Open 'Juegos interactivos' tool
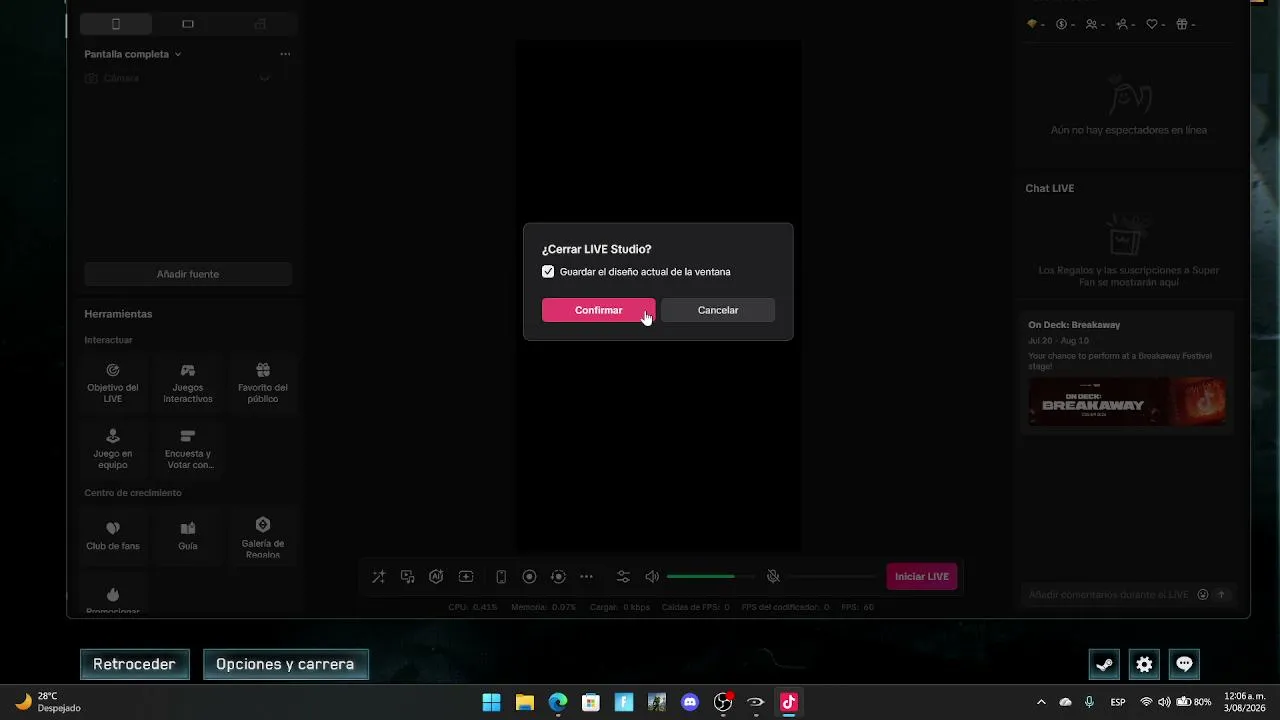This screenshot has height=720, width=1280. [188, 383]
